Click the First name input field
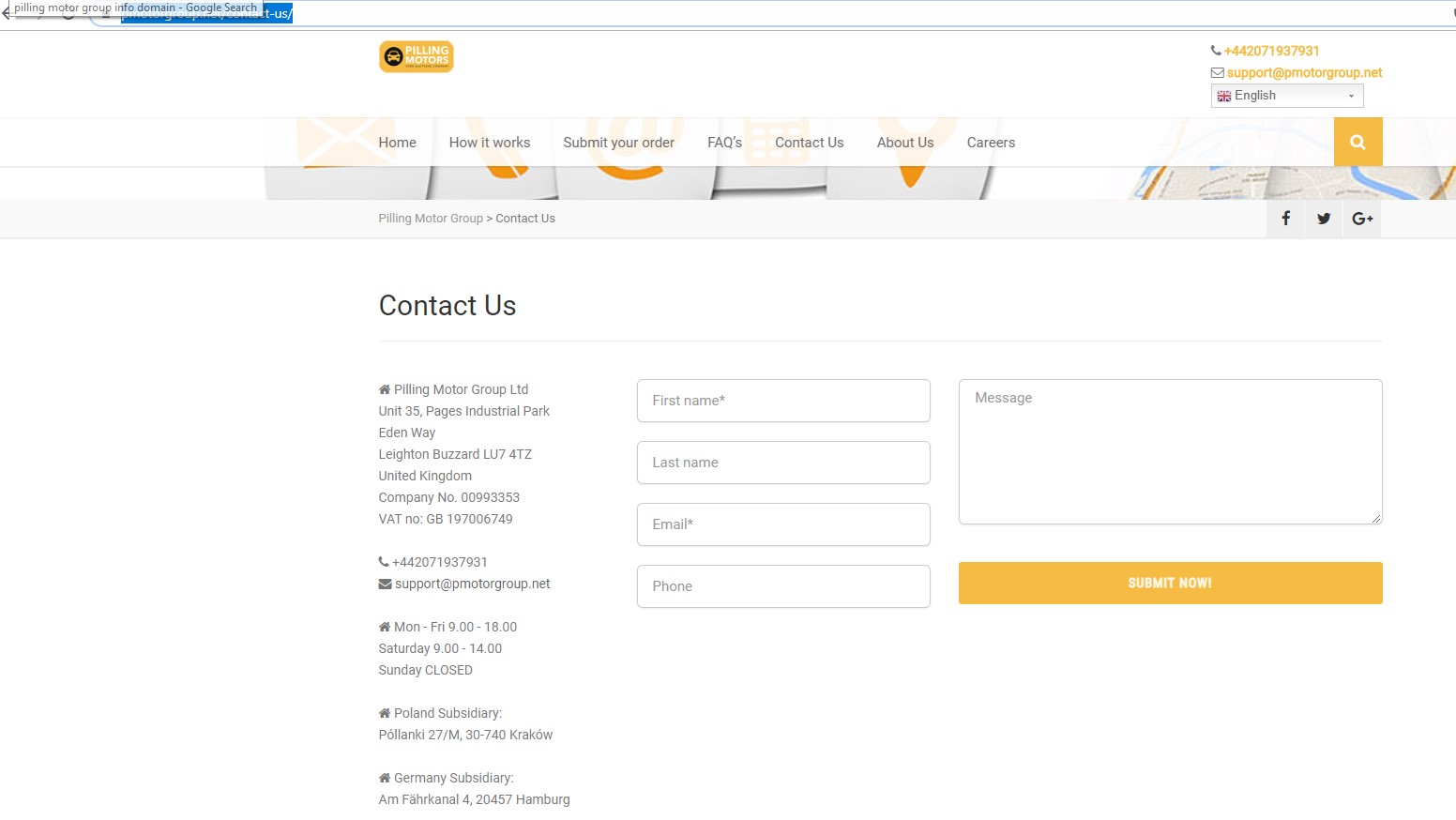Screen dimensions: 1456x820 783,401
